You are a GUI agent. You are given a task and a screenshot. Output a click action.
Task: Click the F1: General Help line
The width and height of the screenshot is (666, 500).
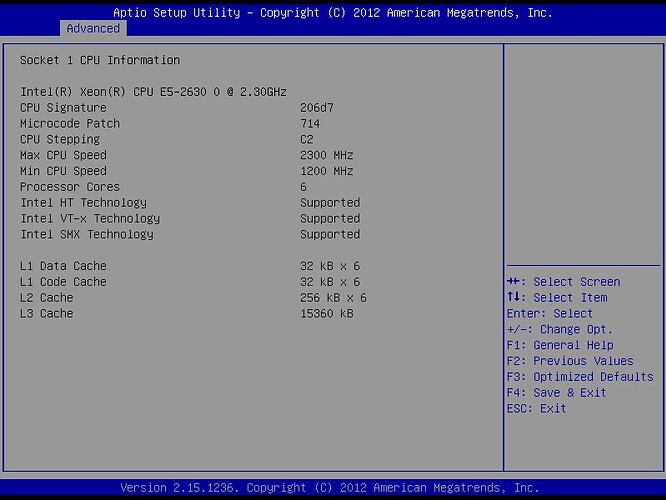coord(560,345)
